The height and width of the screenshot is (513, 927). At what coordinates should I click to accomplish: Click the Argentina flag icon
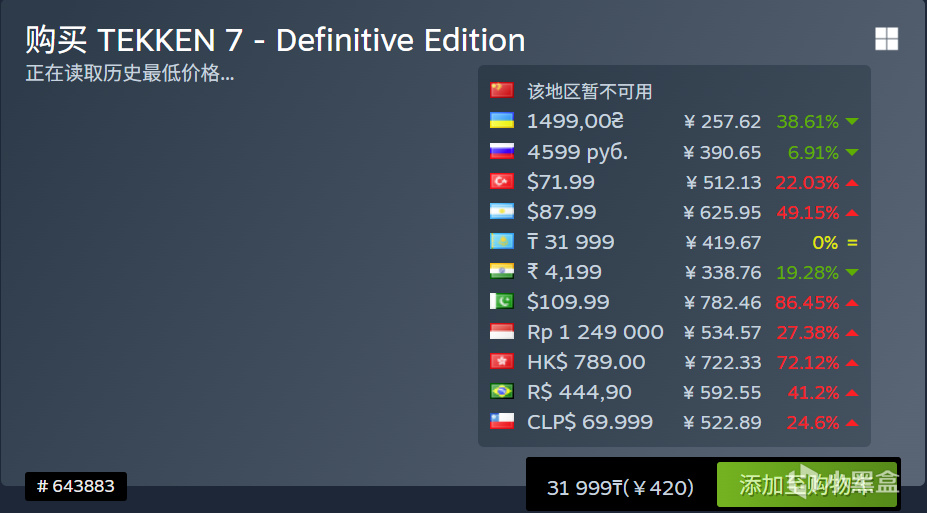501,212
